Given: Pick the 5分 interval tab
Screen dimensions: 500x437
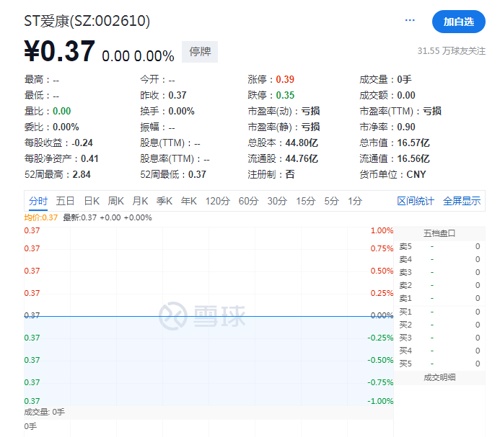Looking at the screenshot, I should [332, 201].
